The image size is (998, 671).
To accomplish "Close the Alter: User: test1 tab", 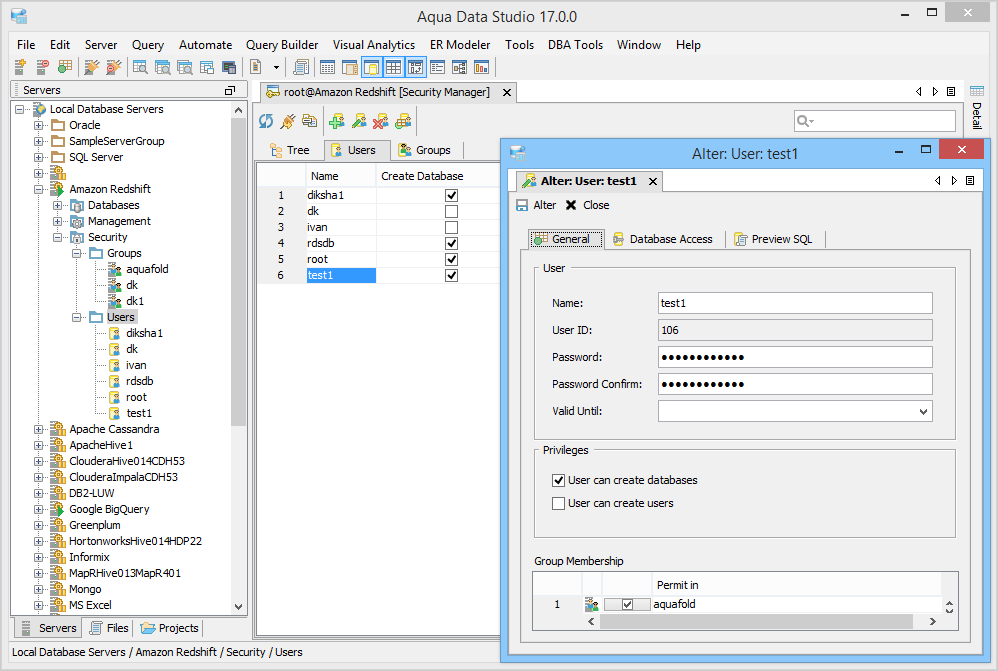I will 652,181.
